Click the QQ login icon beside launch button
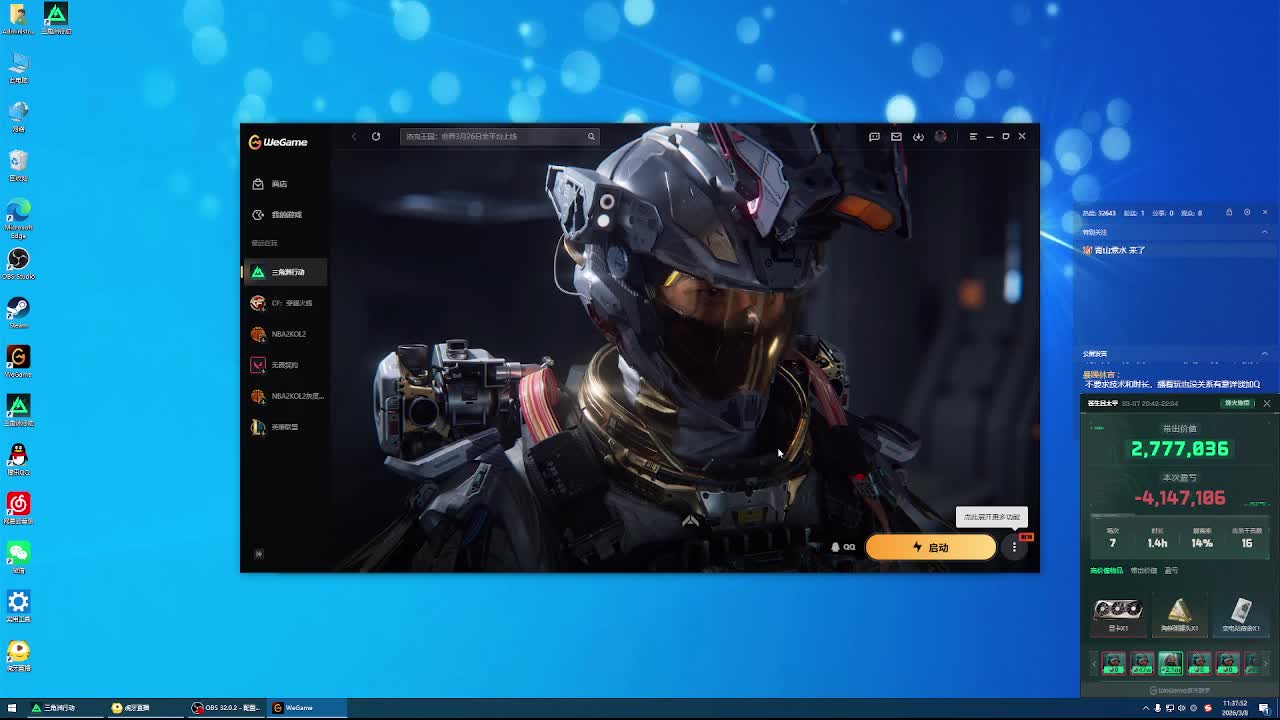 point(843,547)
